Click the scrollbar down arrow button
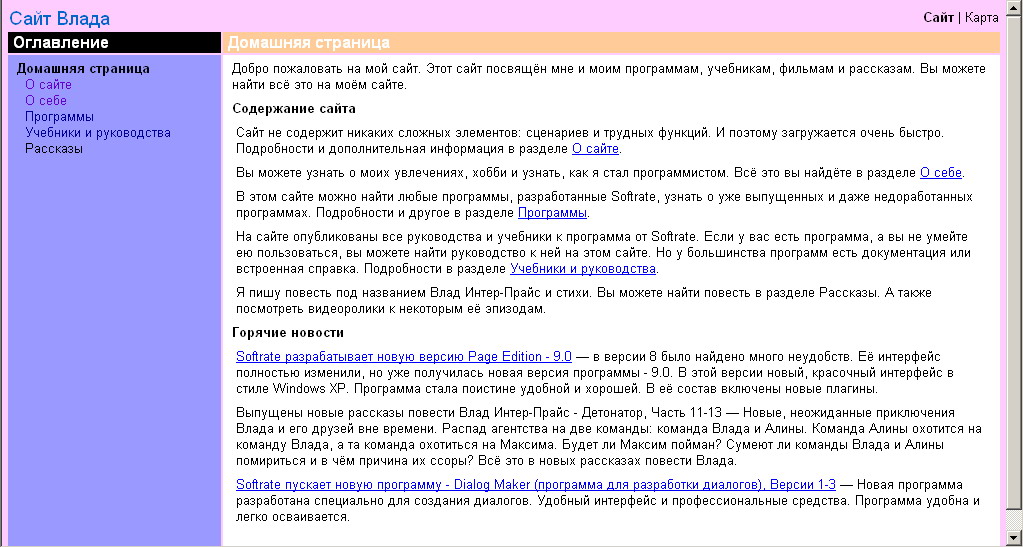This screenshot has width=1023, height=547. (1014, 539)
